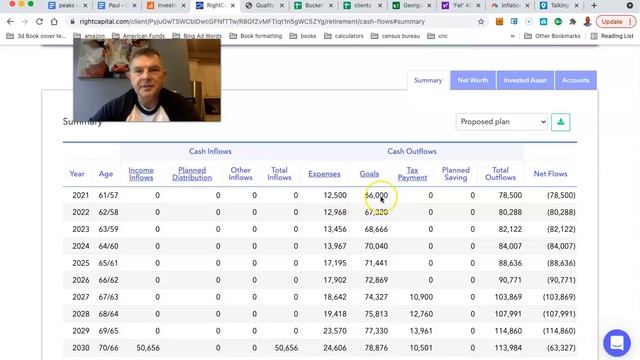Open the Goals column link

click(x=369, y=174)
